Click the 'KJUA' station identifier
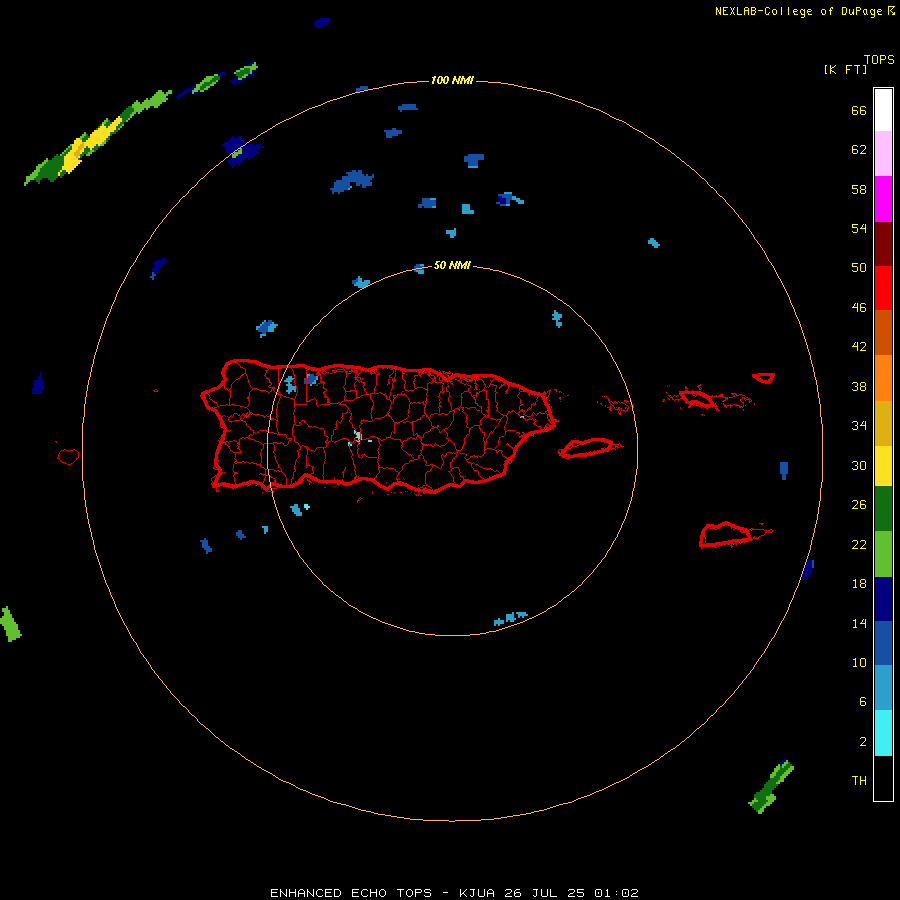Image resolution: width=900 pixels, height=900 pixels. point(476,893)
